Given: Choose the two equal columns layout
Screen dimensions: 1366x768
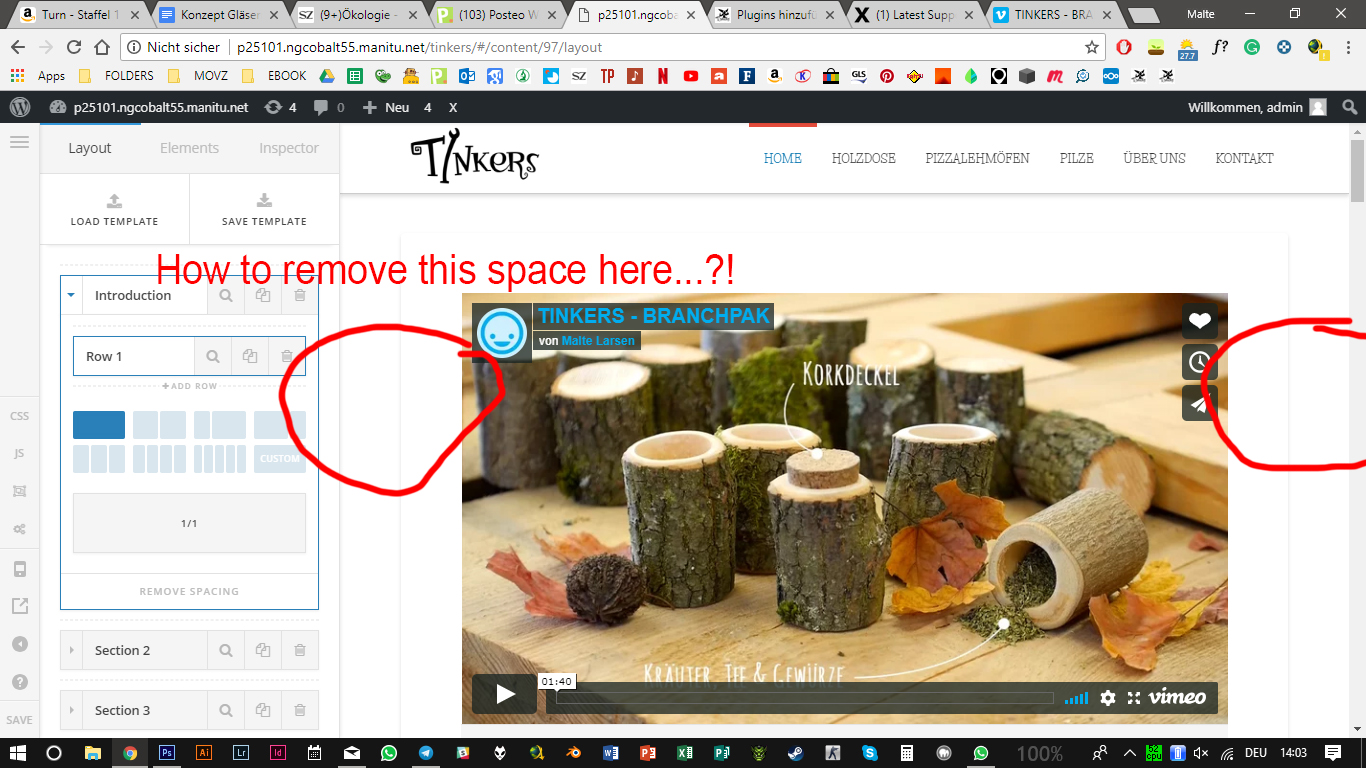Looking at the screenshot, I should 159,425.
